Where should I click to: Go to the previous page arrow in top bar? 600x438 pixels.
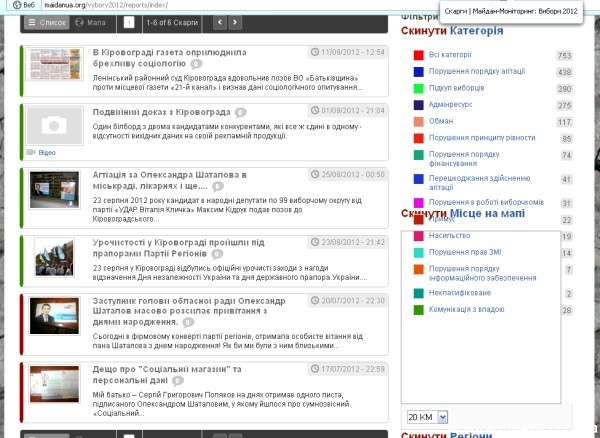pos(220,23)
